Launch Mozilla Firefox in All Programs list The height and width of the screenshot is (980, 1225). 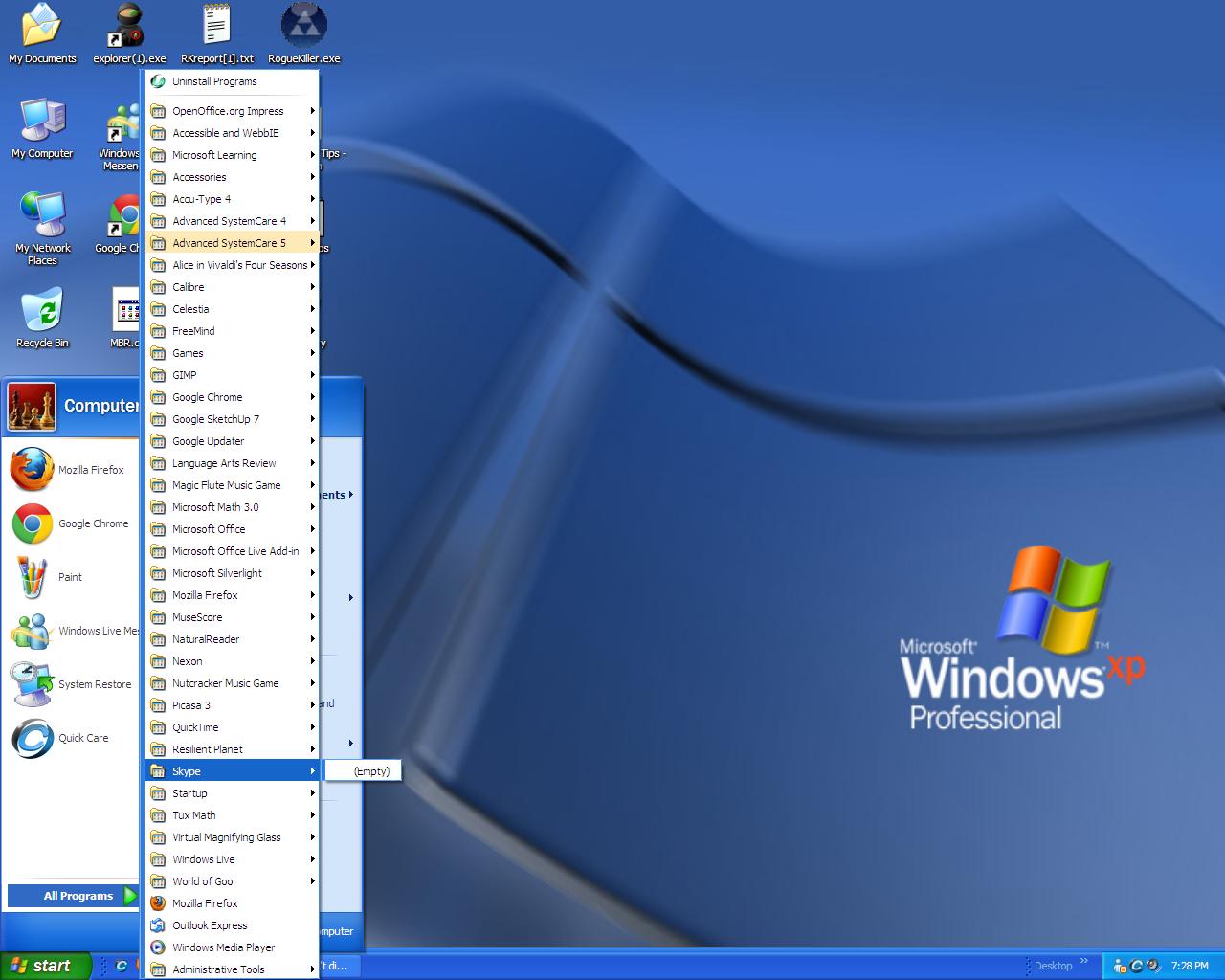(x=232, y=903)
